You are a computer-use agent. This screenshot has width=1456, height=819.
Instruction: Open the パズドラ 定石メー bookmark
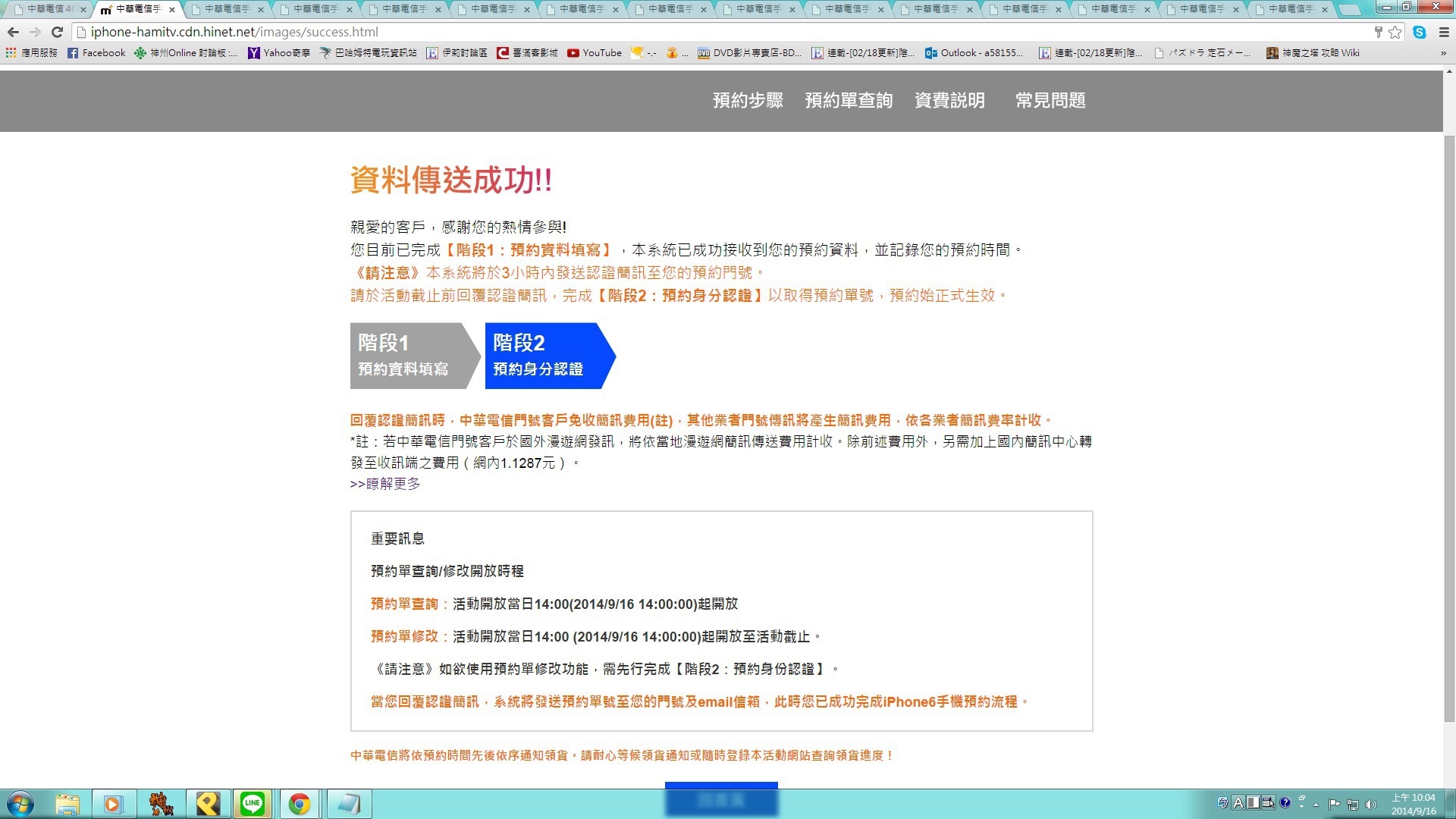[1202, 53]
